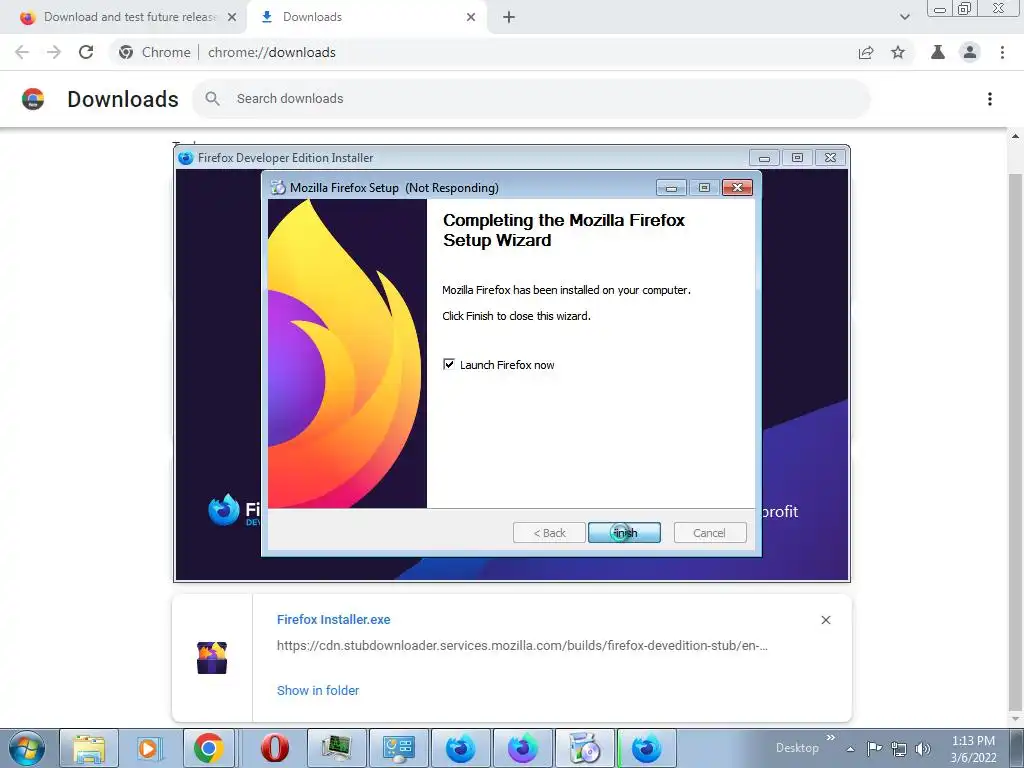Show hidden system tray icons

[850, 749]
